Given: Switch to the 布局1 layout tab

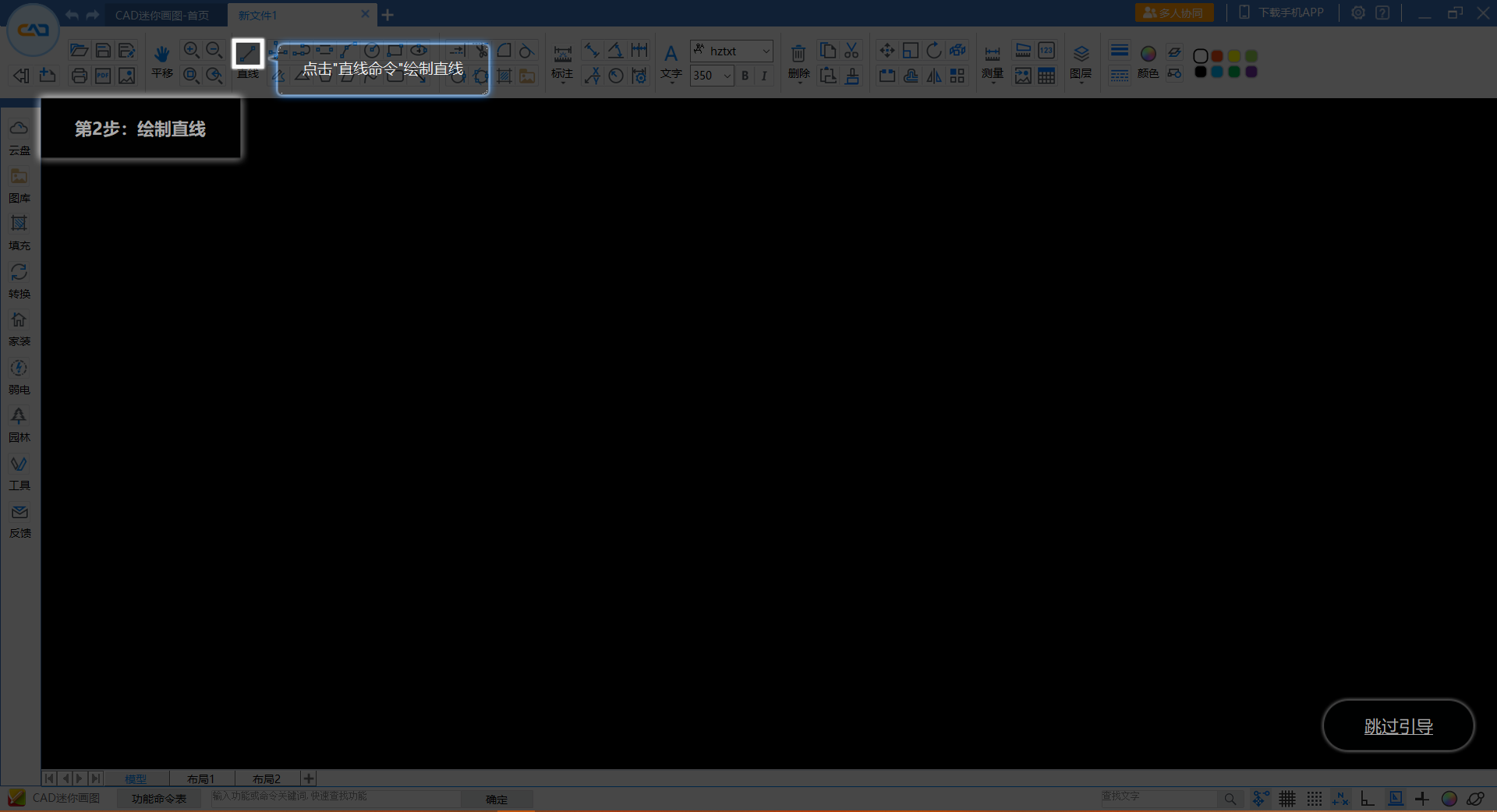Looking at the screenshot, I should click(200, 778).
